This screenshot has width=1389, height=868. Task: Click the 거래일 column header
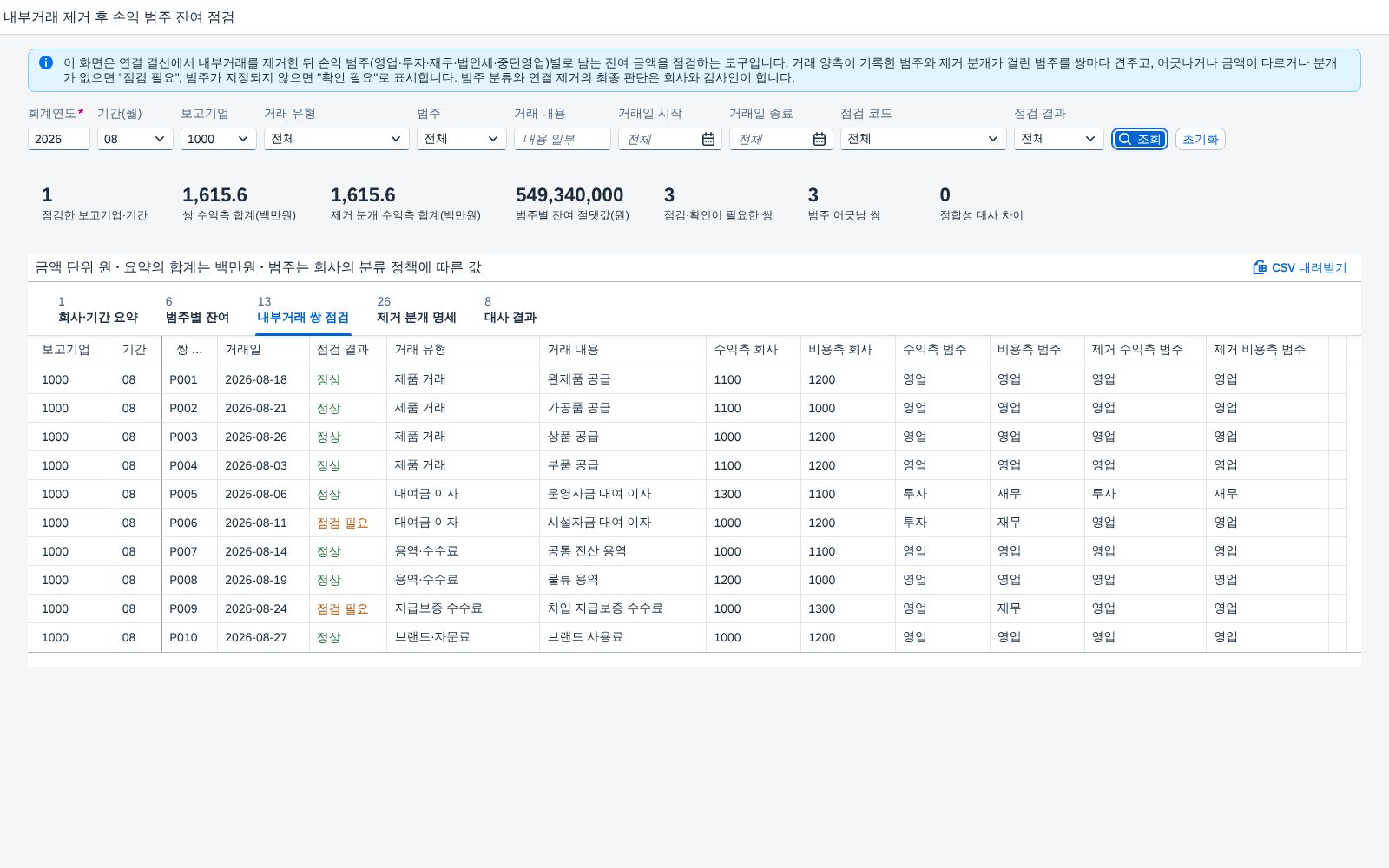coord(263,350)
